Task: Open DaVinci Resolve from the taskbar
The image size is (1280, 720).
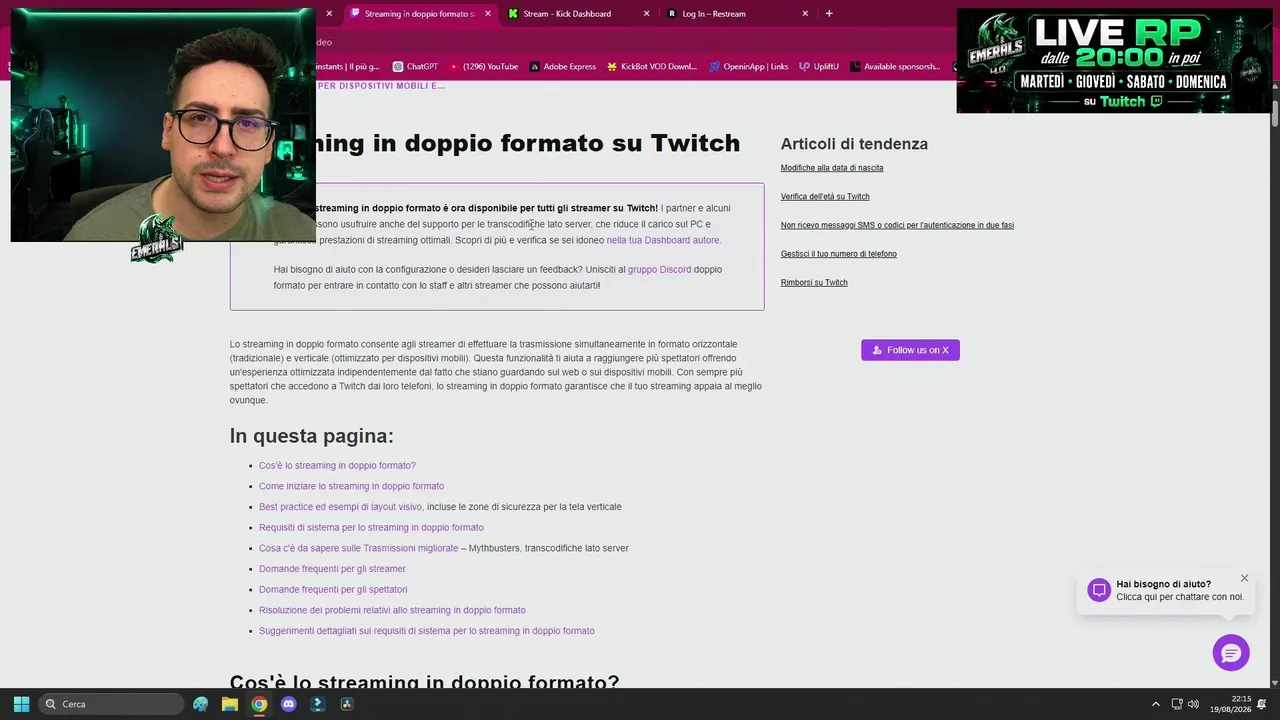Action: click(x=347, y=704)
